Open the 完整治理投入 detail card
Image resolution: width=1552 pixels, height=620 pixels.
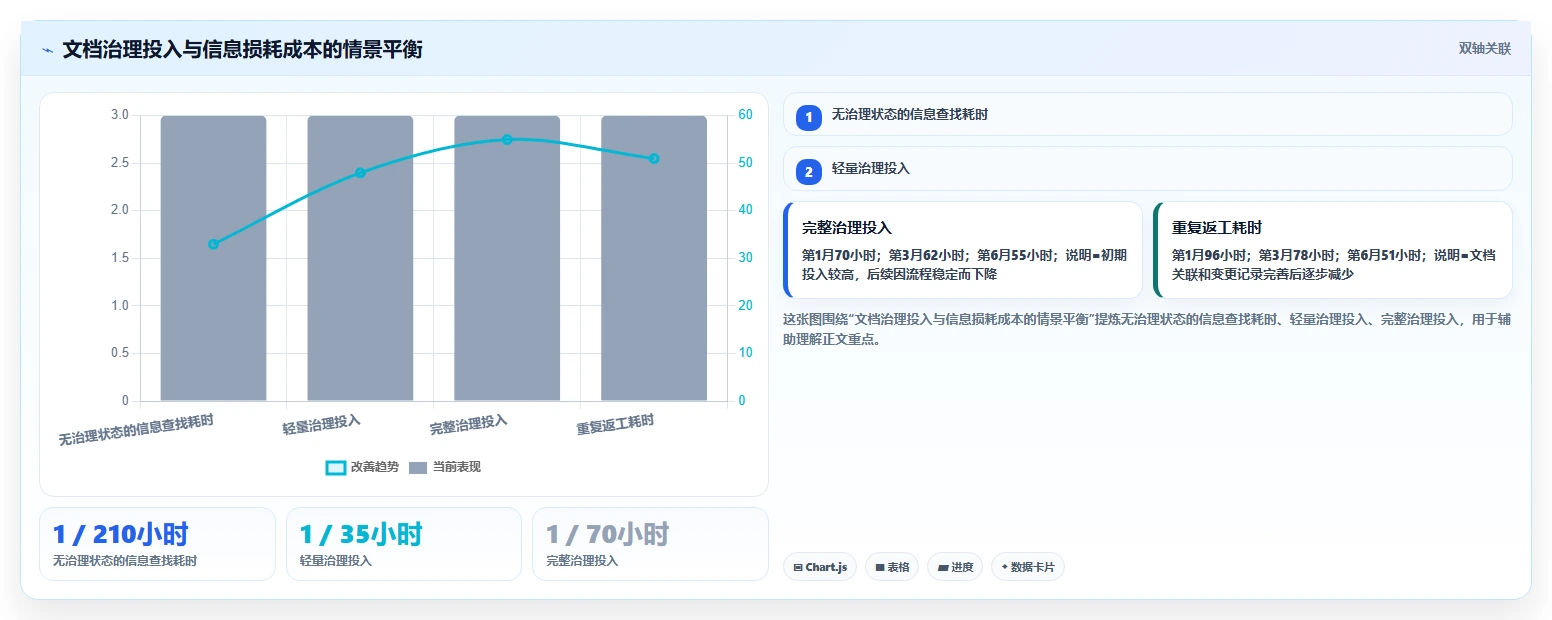(x=962, y=250)
